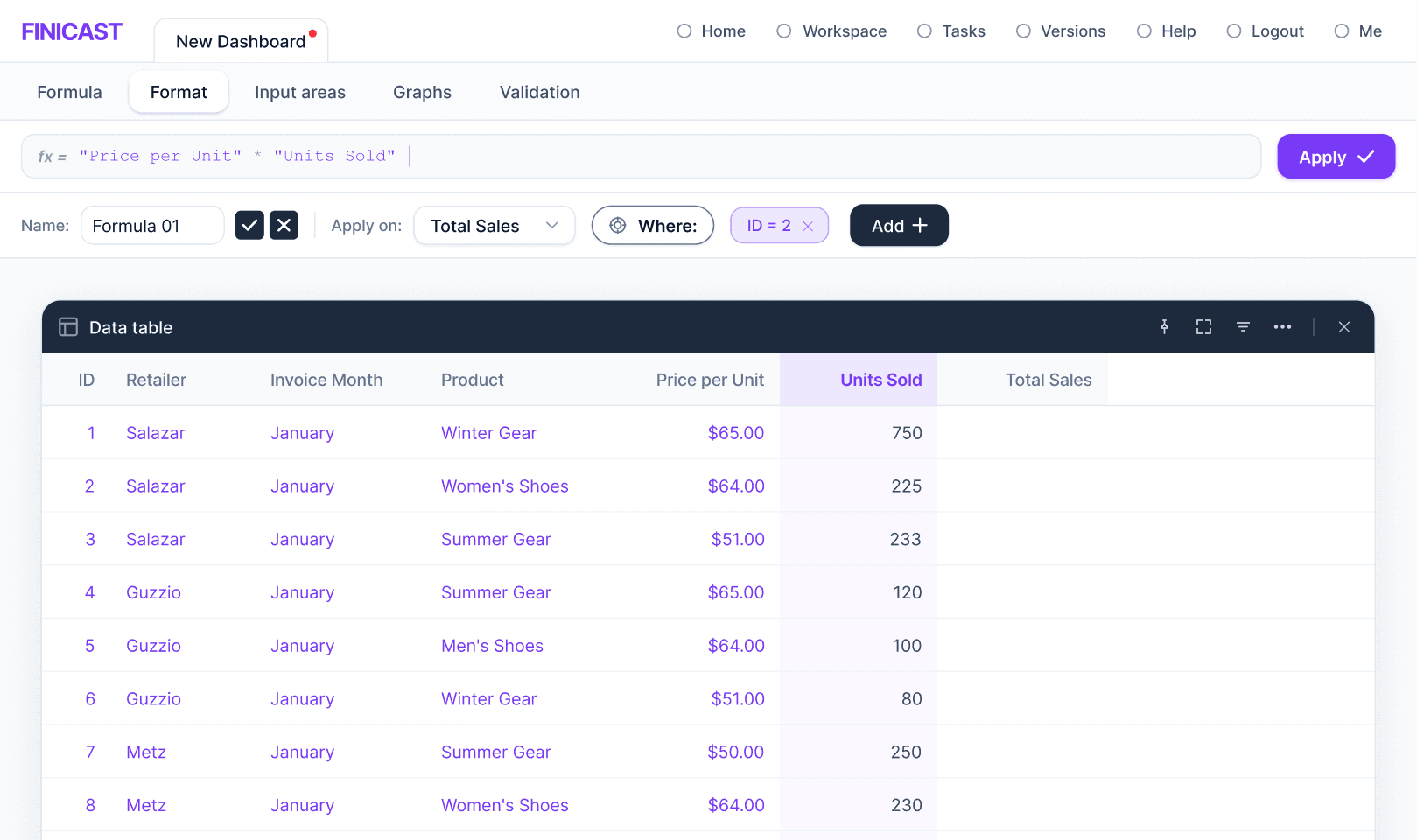Select Winter Gear in row 1
The image size is (1417, 840).
tap(488, 433)
